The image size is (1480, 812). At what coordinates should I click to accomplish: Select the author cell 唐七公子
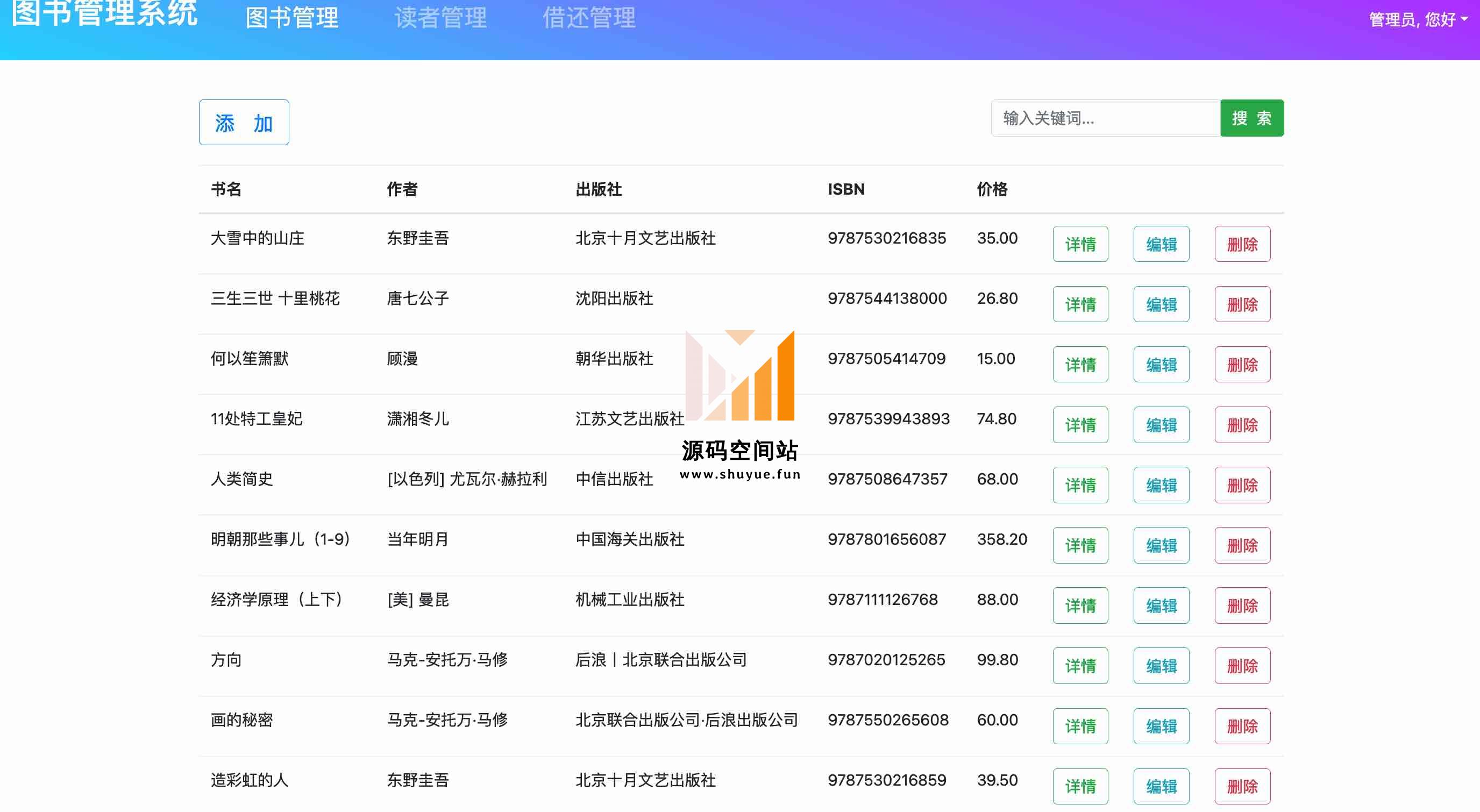point(418,298)
